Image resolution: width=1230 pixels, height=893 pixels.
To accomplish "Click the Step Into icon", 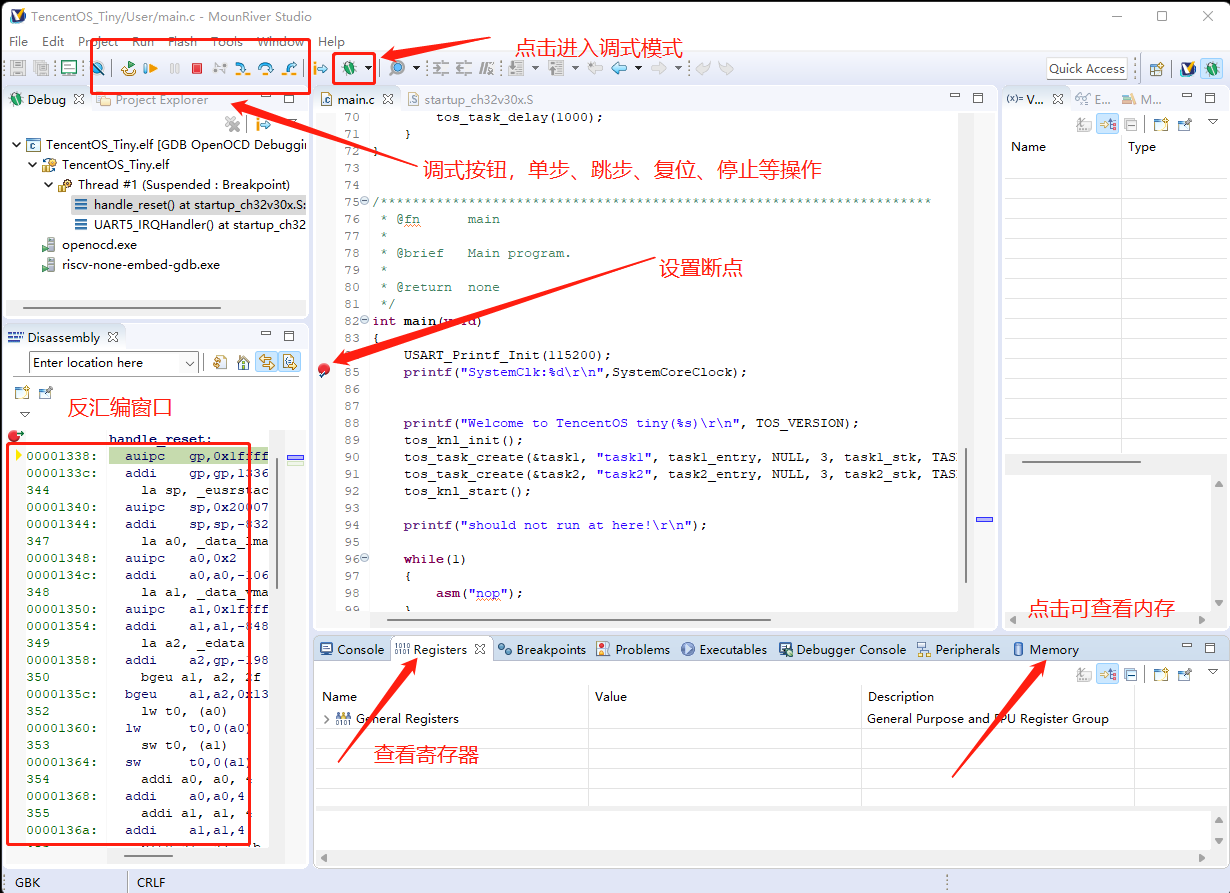I will coord(243,68).
